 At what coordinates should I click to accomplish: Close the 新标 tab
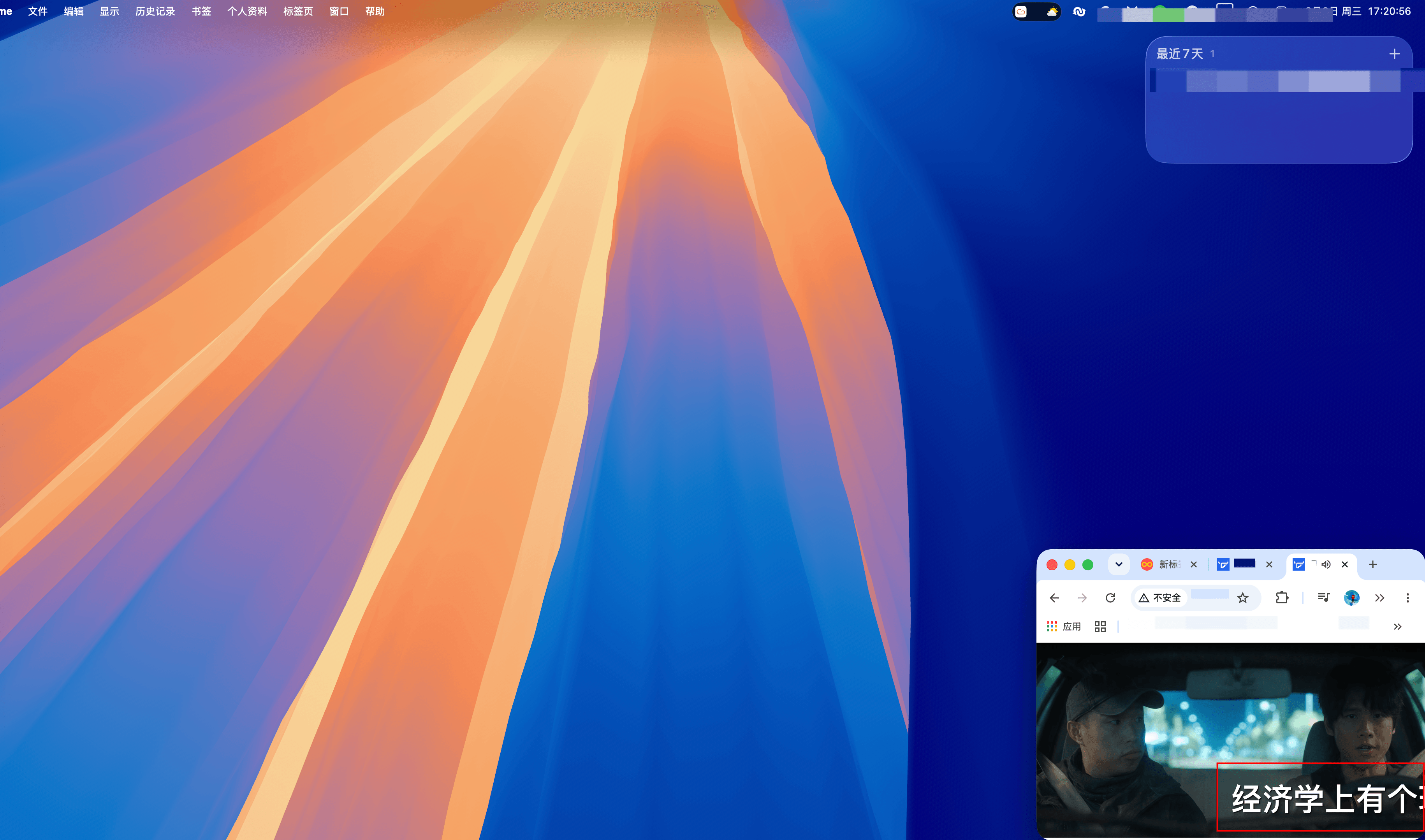pyautogui.click(x=1193, y=564)
